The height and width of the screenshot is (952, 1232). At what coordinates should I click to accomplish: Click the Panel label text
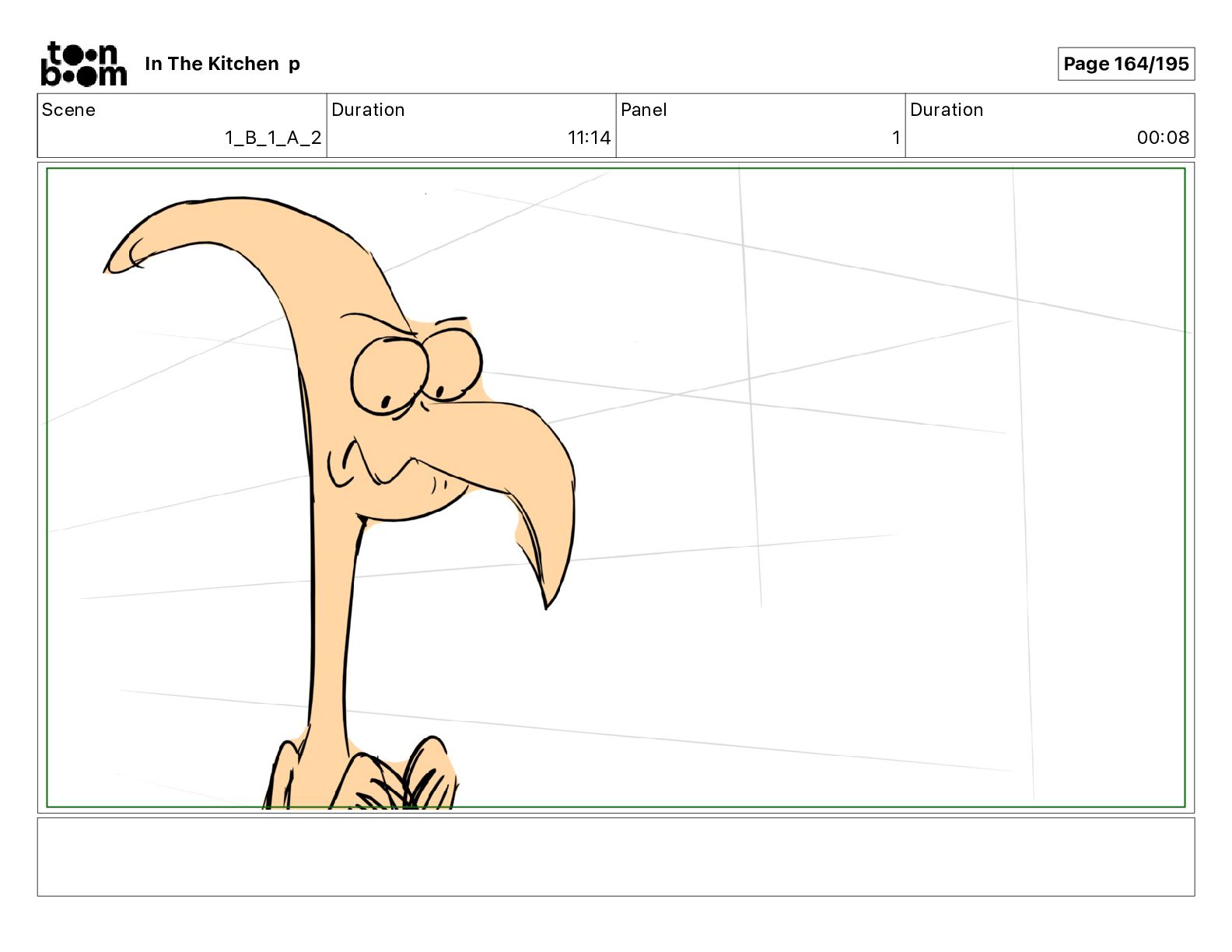pyautogui.click(x=644, y=110)
